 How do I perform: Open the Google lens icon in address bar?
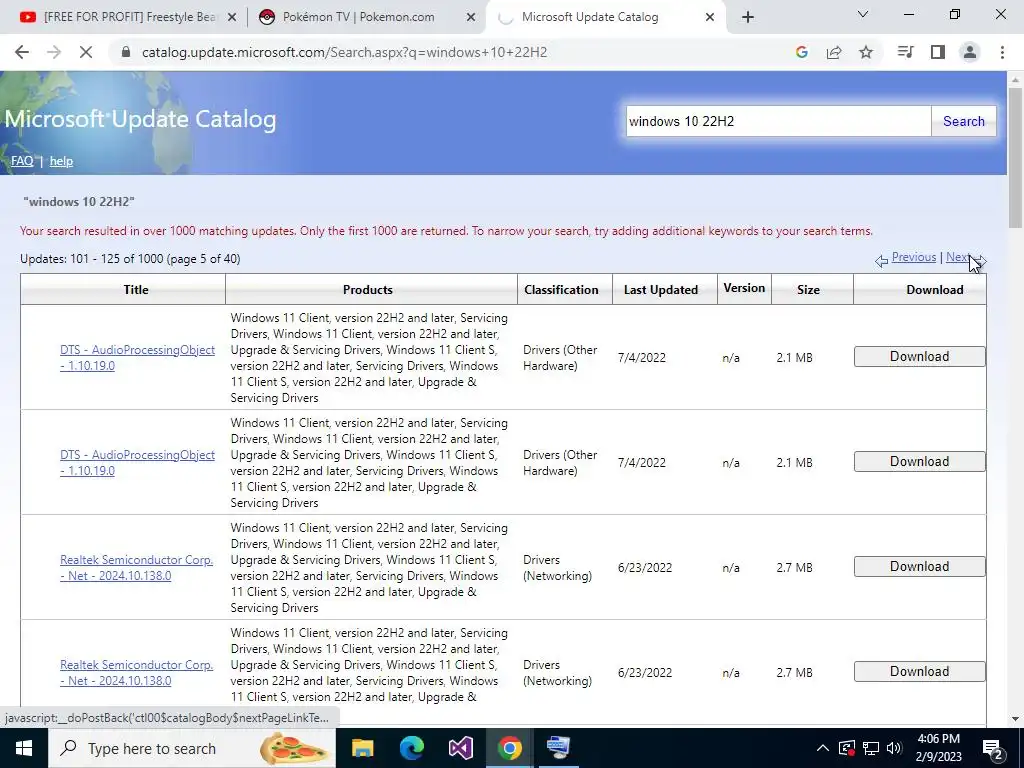(801, 52)
